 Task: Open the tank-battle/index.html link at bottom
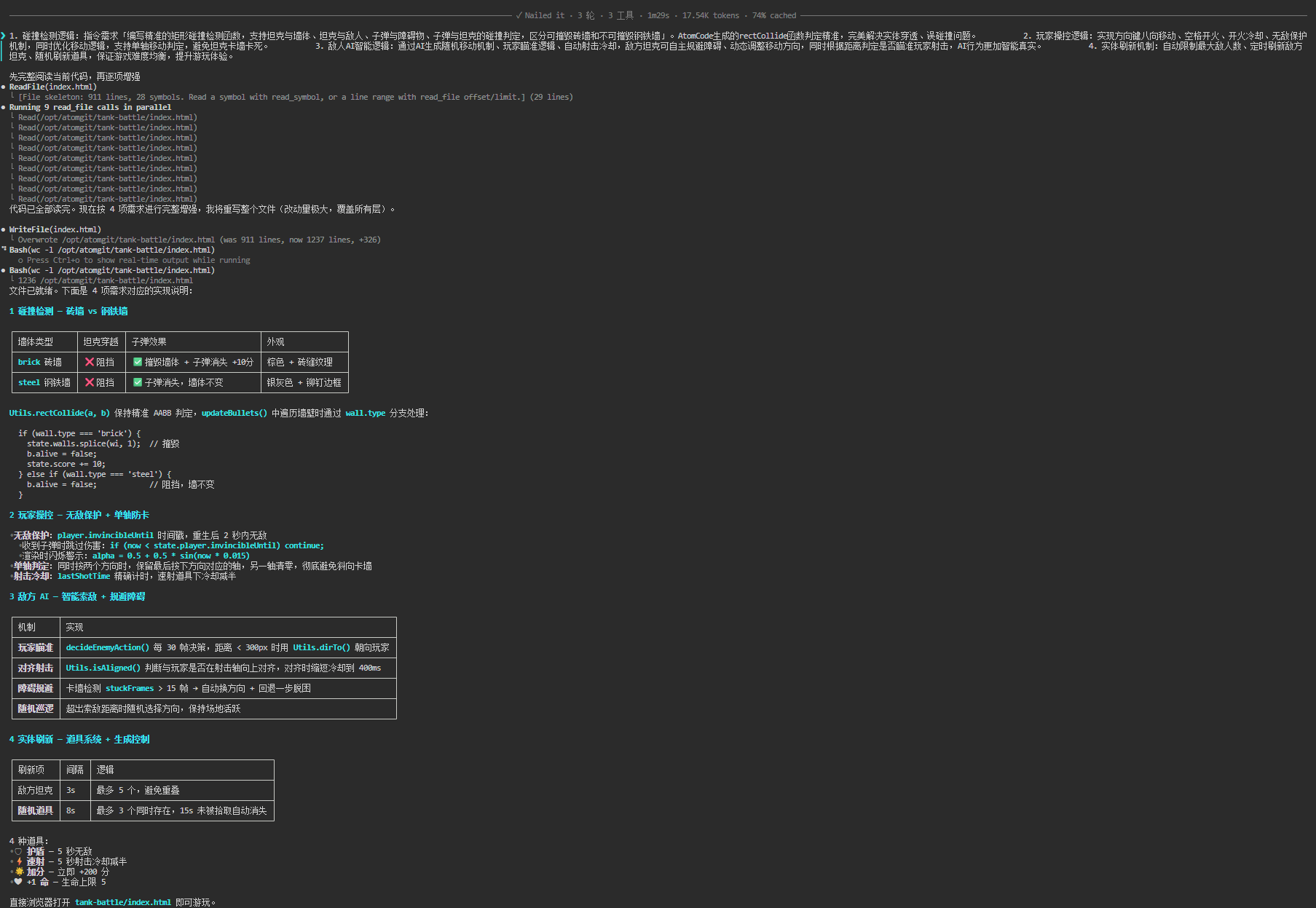122,902
